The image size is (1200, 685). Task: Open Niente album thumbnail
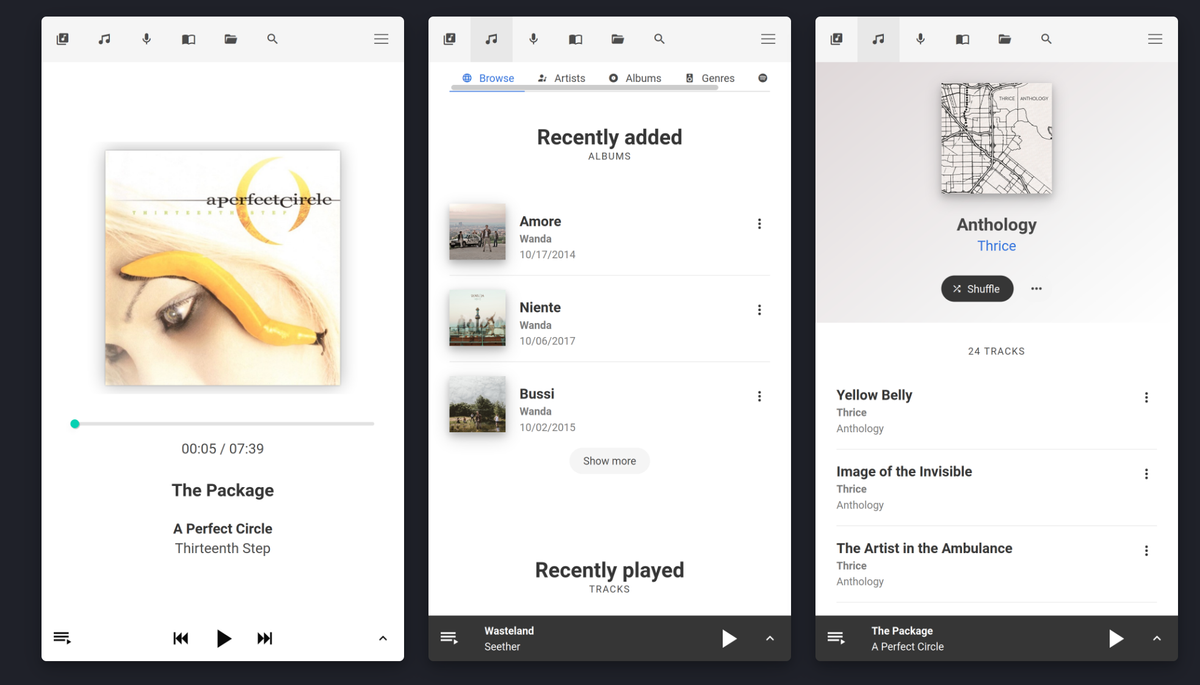coord(477,318)
